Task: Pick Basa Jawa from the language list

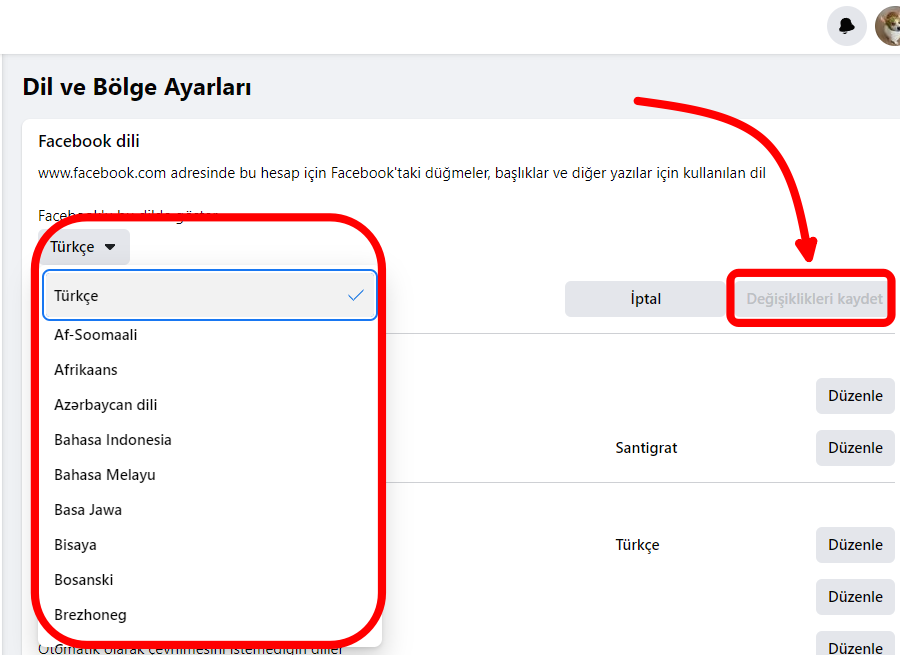Action: tap(88, 510)
